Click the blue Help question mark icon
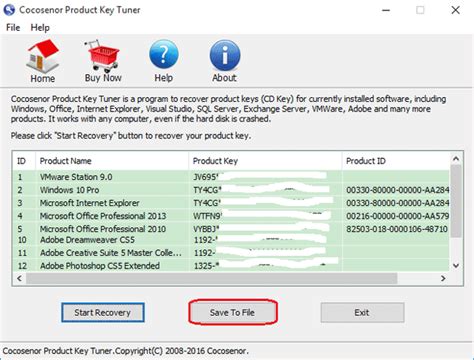 164,55
